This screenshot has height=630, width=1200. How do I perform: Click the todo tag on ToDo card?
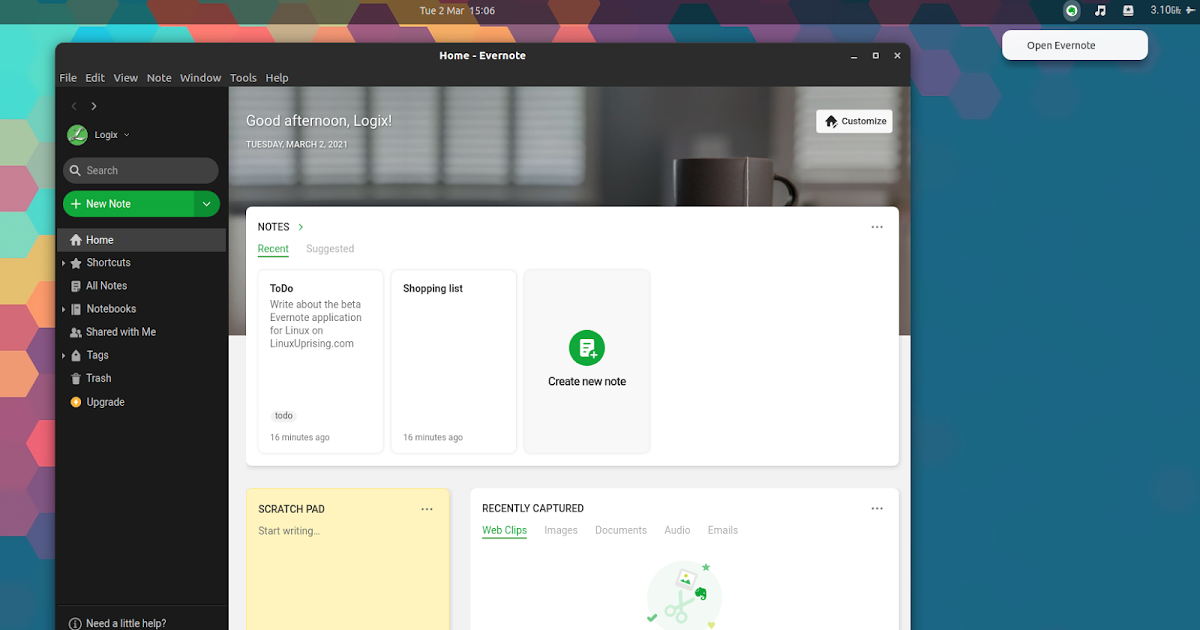pyautogui.click(x=284, y=416)
